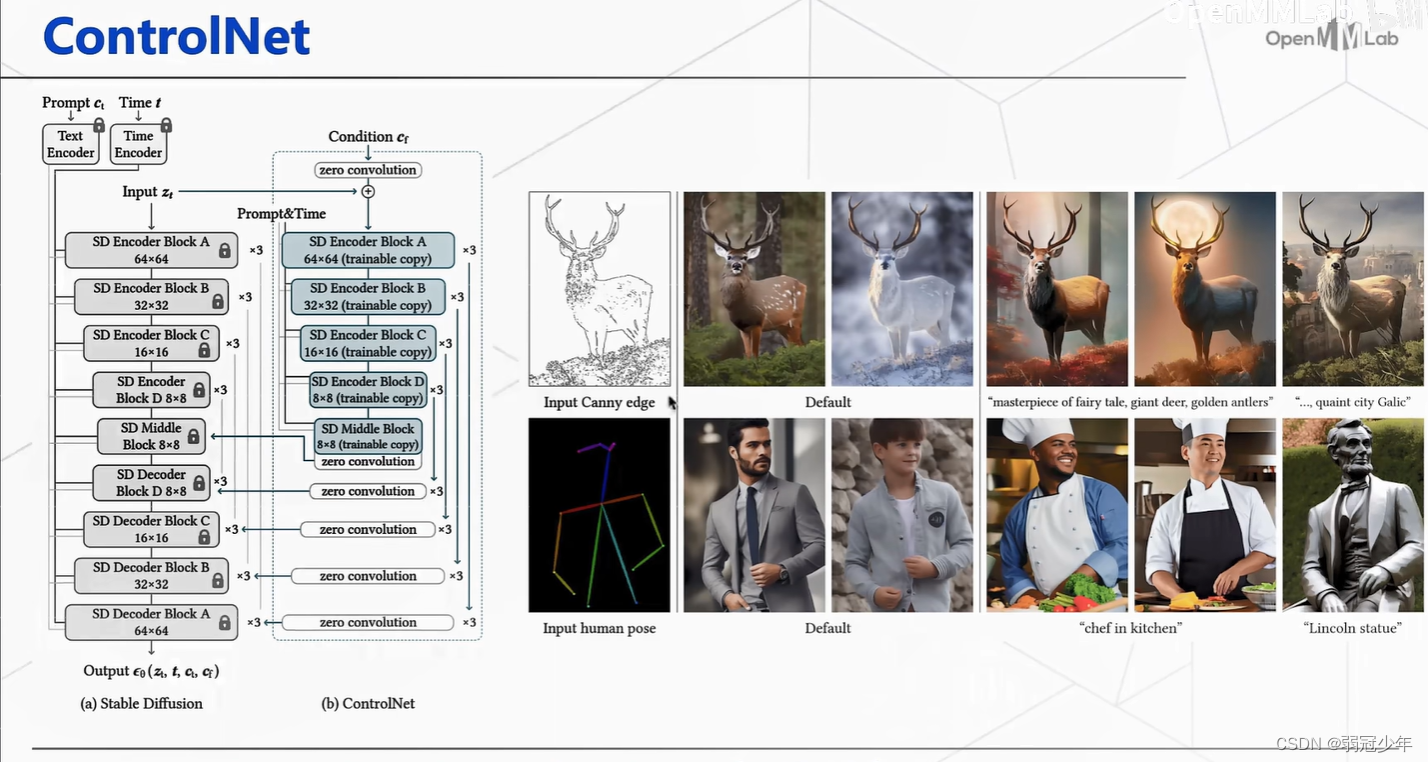Open the boy in gray jacket image
This screenshot has width=1428, height=762.
pos(902,515)
